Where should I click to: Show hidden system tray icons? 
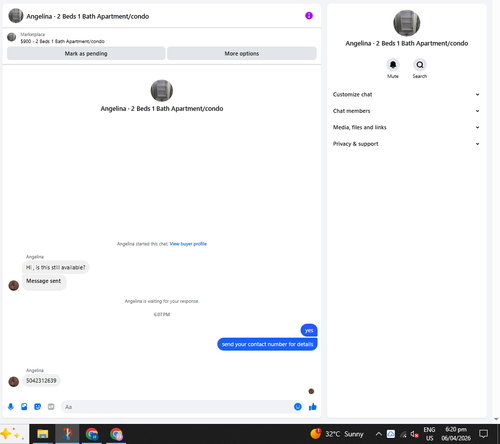(379, 434)
